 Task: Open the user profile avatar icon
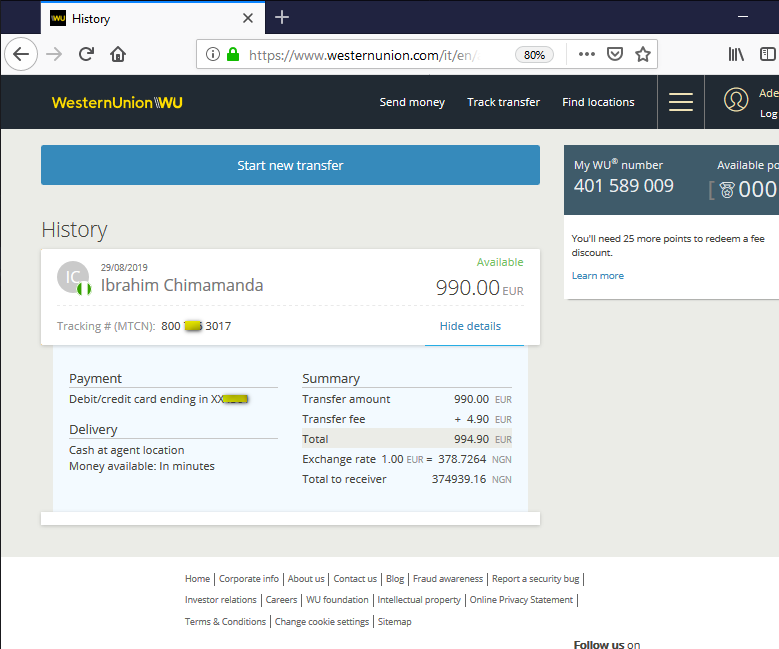[x=736, y=99]
